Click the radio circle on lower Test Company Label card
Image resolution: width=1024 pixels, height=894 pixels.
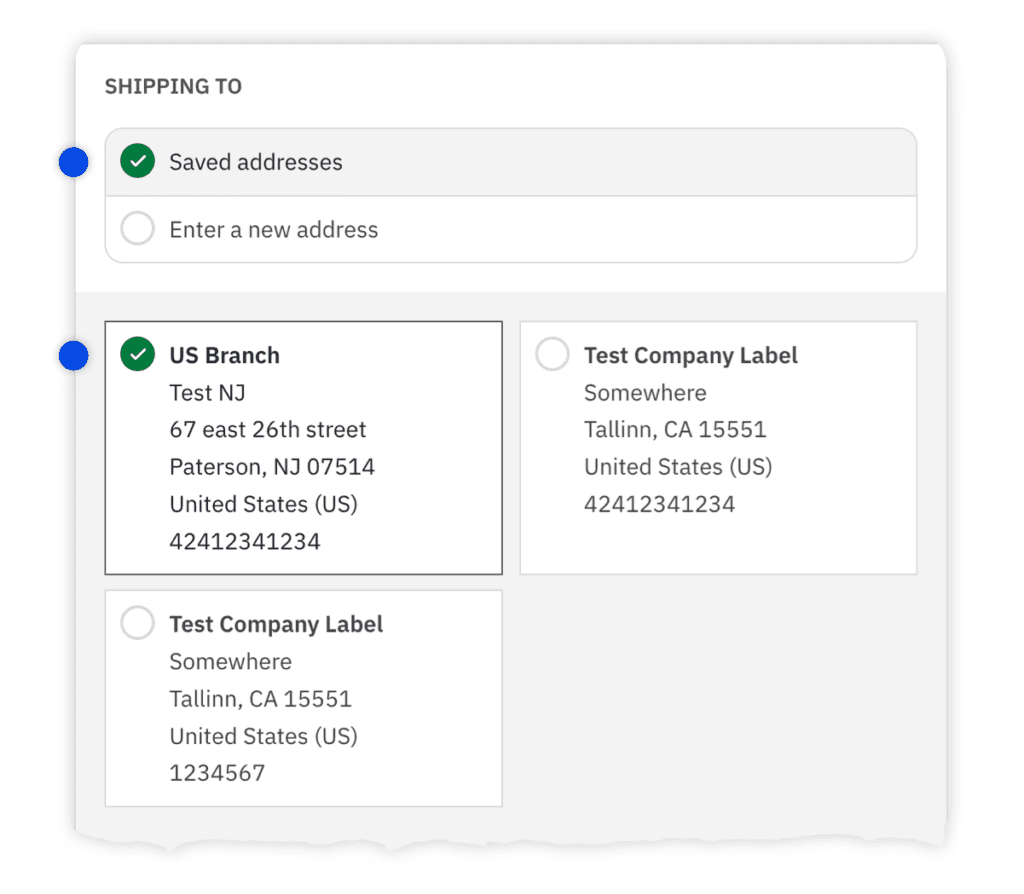(137, 623)
